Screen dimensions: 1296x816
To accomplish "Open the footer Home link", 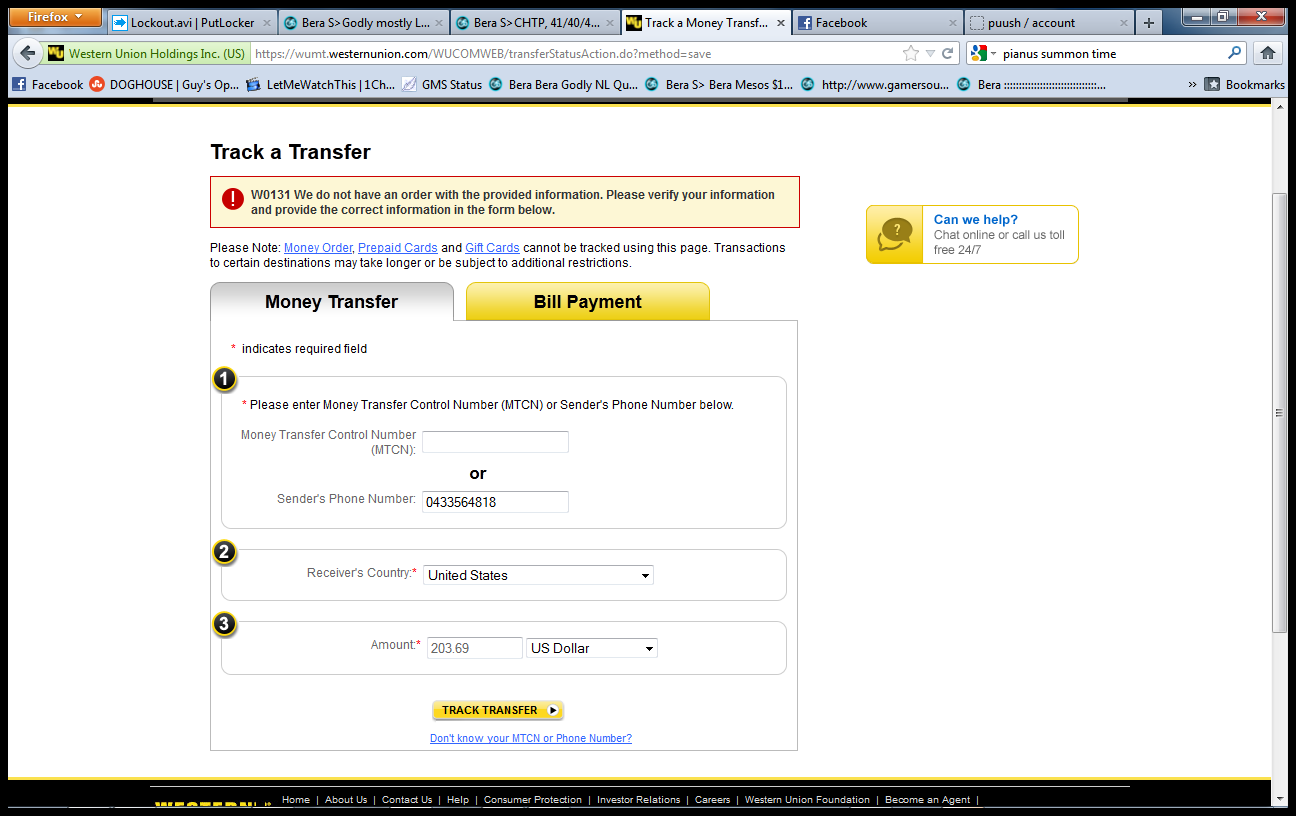I will pyautogui.click(x=296, y=800).
